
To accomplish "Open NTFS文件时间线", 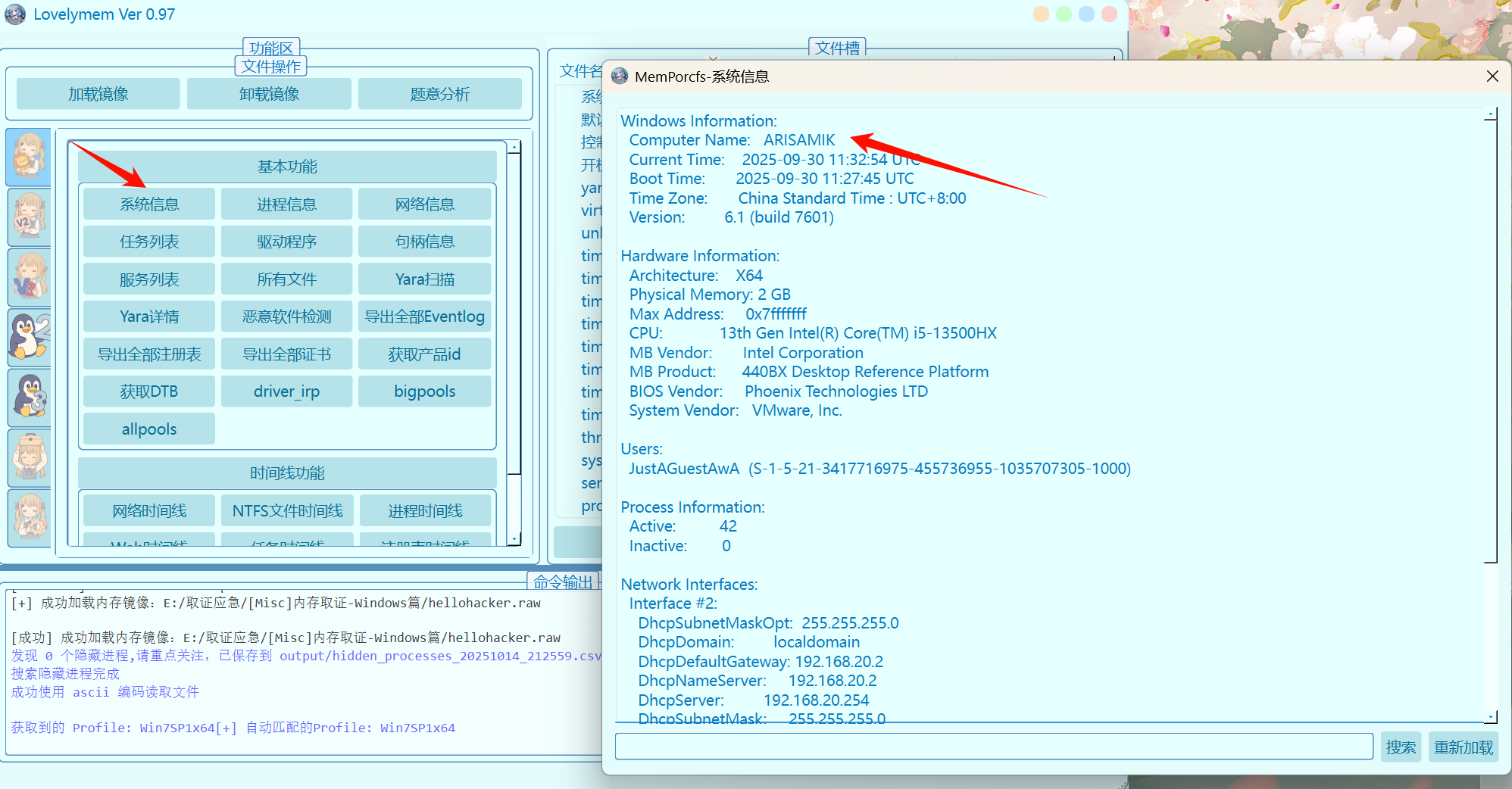I will tap(287, 511).
